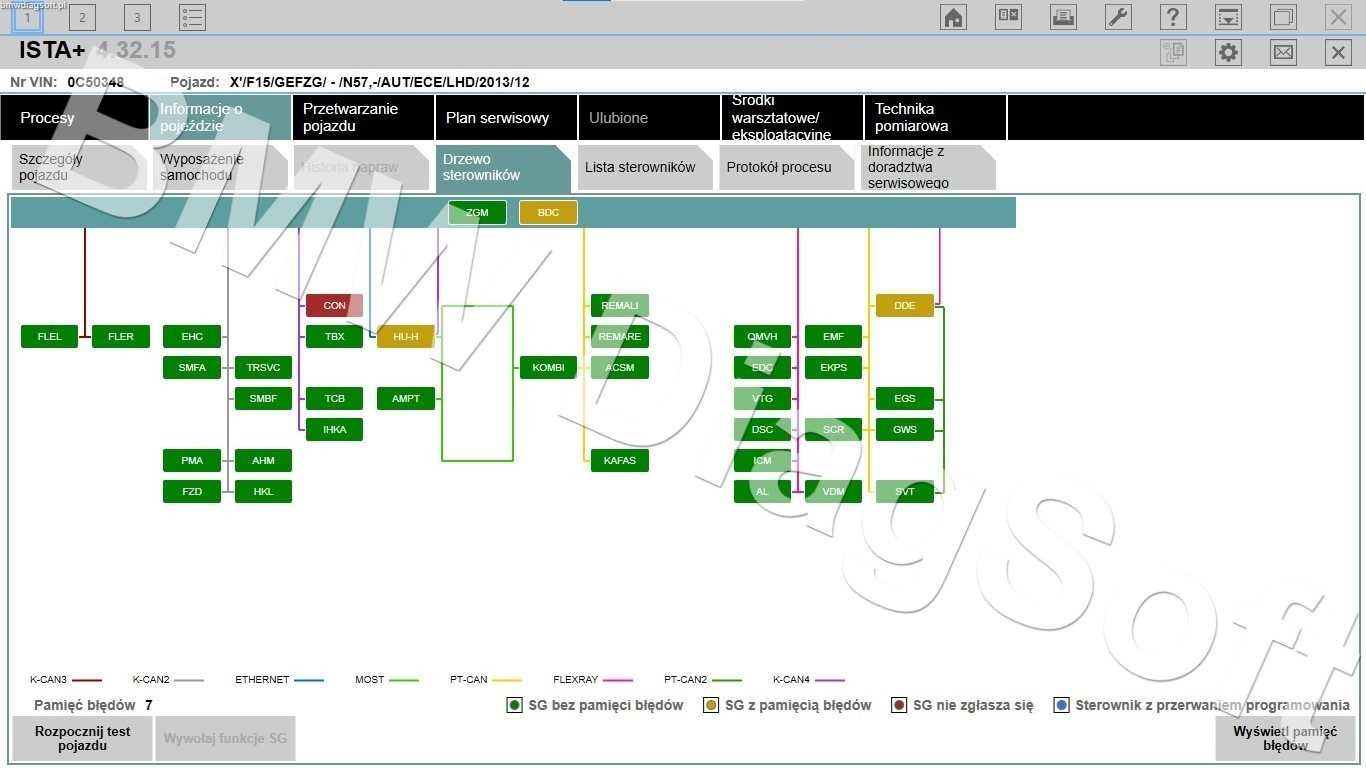The image size is (1366, 768).
Task: Select the EMF control unit
Action: pos(833,336)
